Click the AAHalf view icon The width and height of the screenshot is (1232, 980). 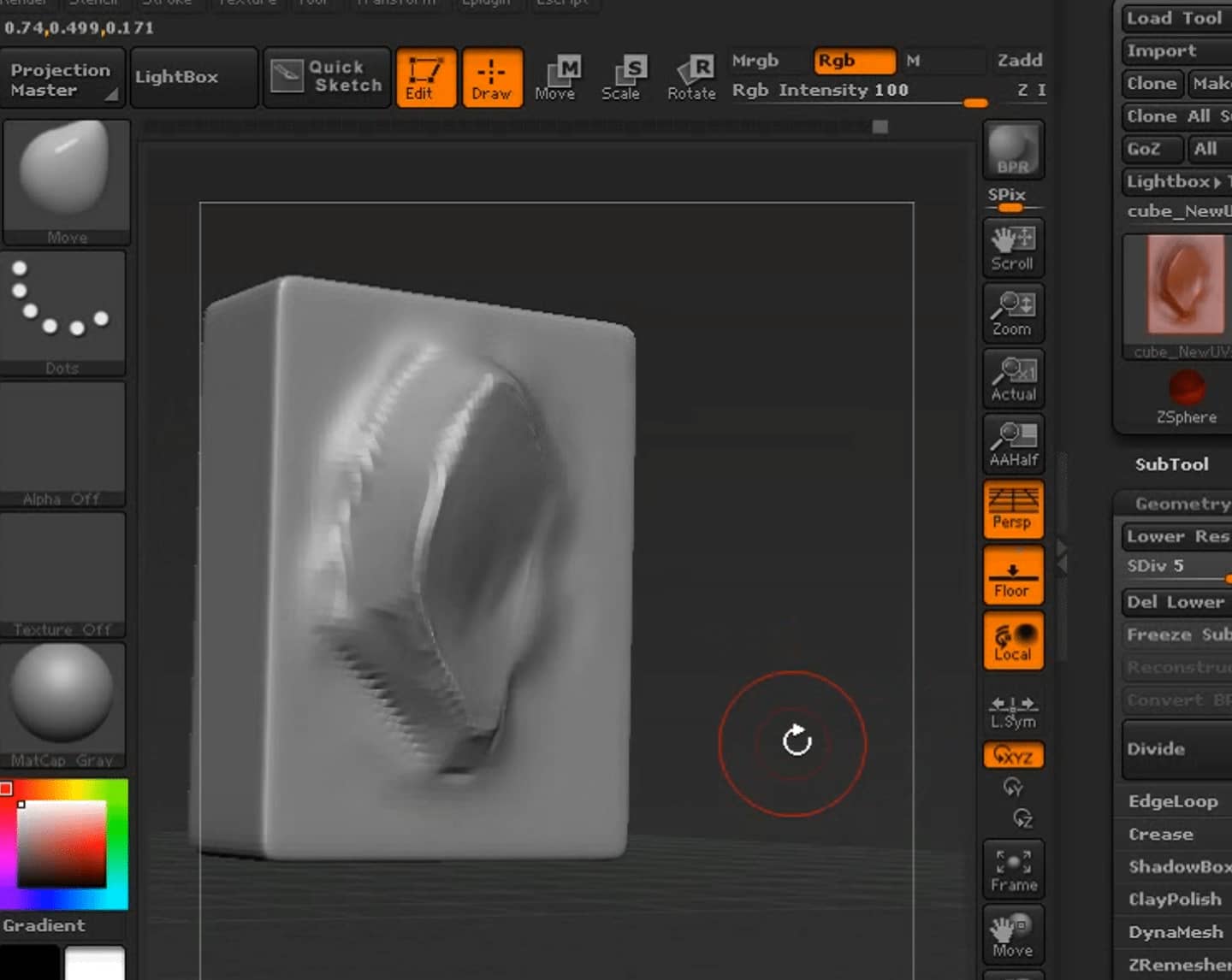click(x=1013, y=443)
